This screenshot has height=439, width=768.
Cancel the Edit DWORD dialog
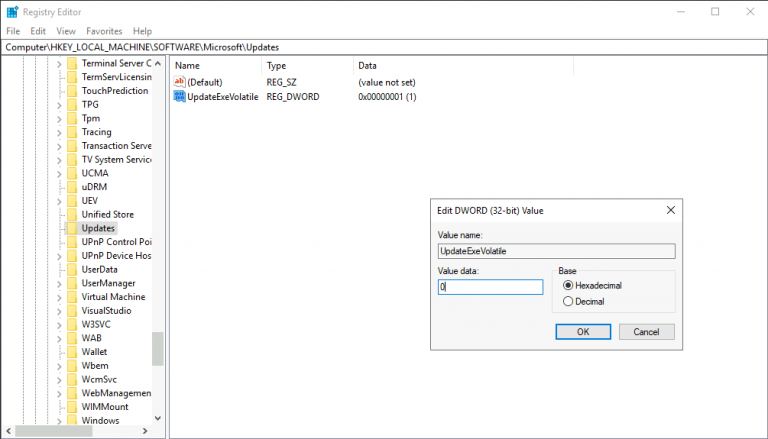tap(647, 332)
